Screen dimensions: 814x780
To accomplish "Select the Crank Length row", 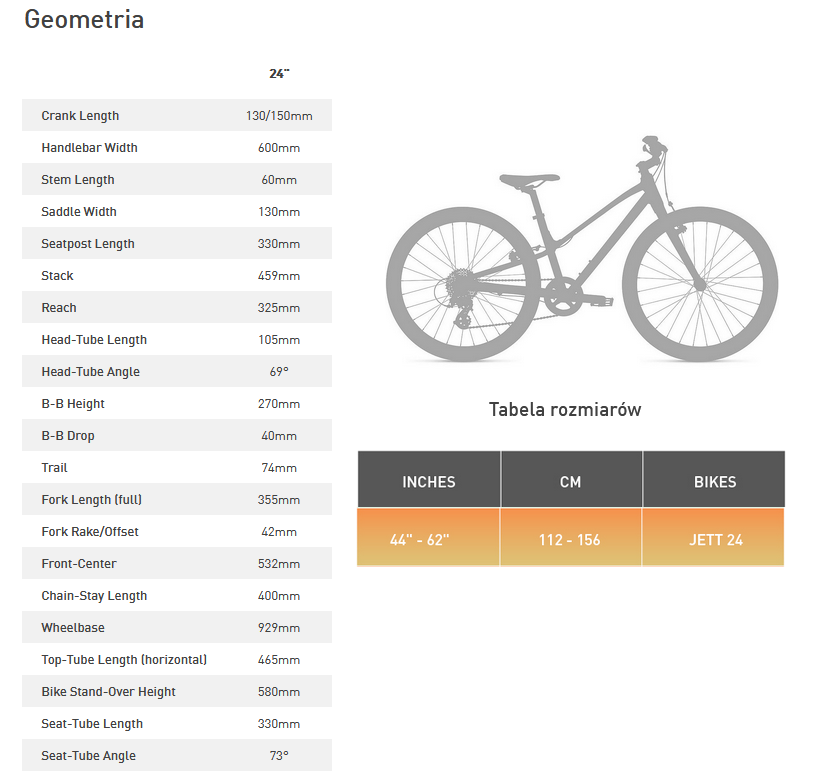I will tap(177, 115).
